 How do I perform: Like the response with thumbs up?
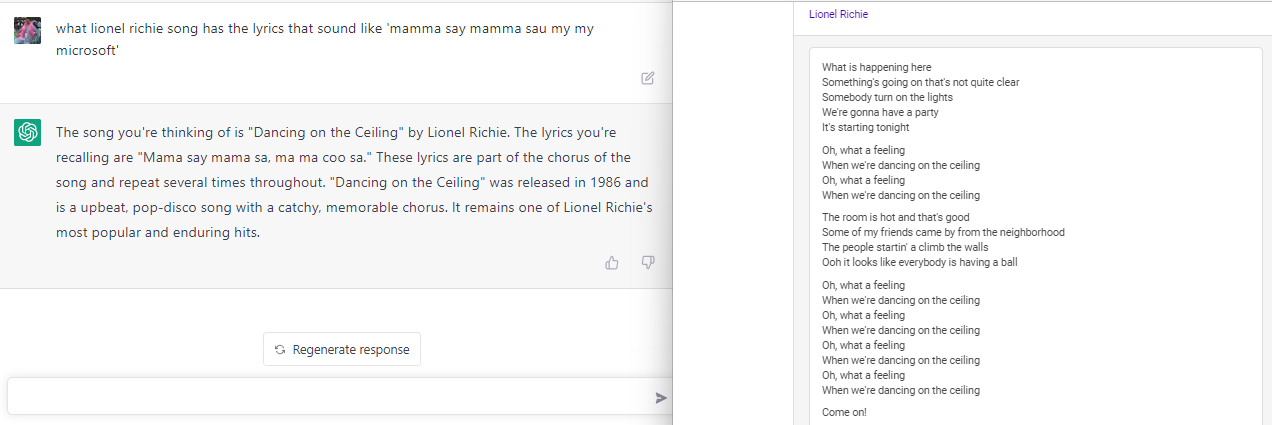click(x=612, y=263)
